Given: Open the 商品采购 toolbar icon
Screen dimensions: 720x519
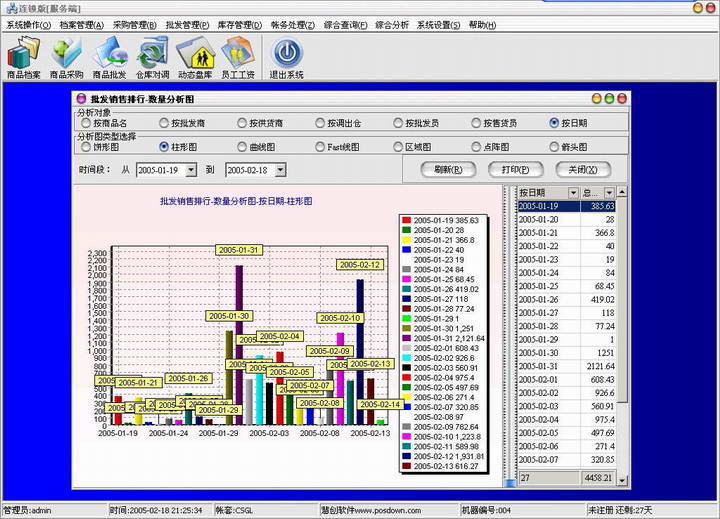Looking at the screenshot, I should click(x=67, y=58).
